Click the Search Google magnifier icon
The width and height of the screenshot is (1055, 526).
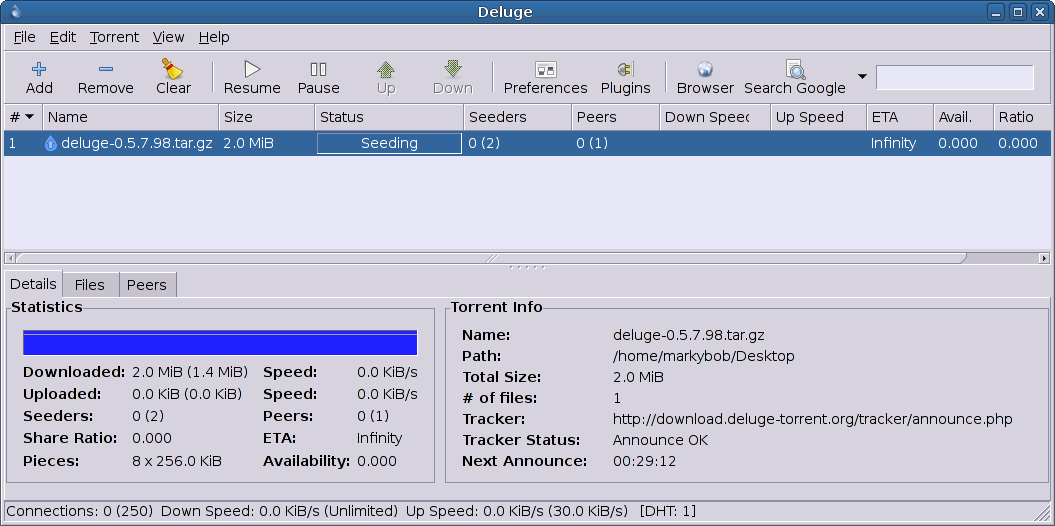click(795, 69)
